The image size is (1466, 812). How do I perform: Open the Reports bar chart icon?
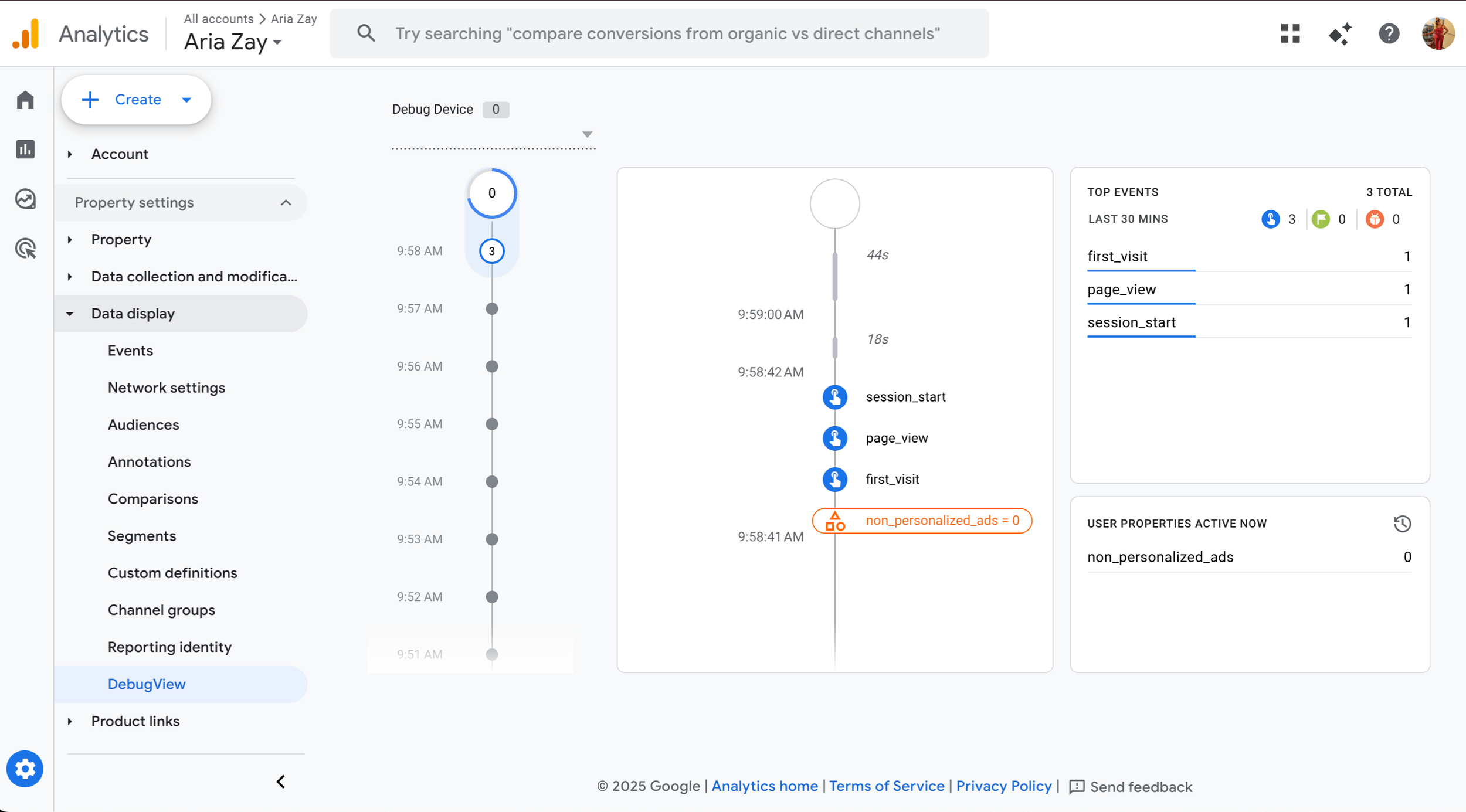pos(25,150)
